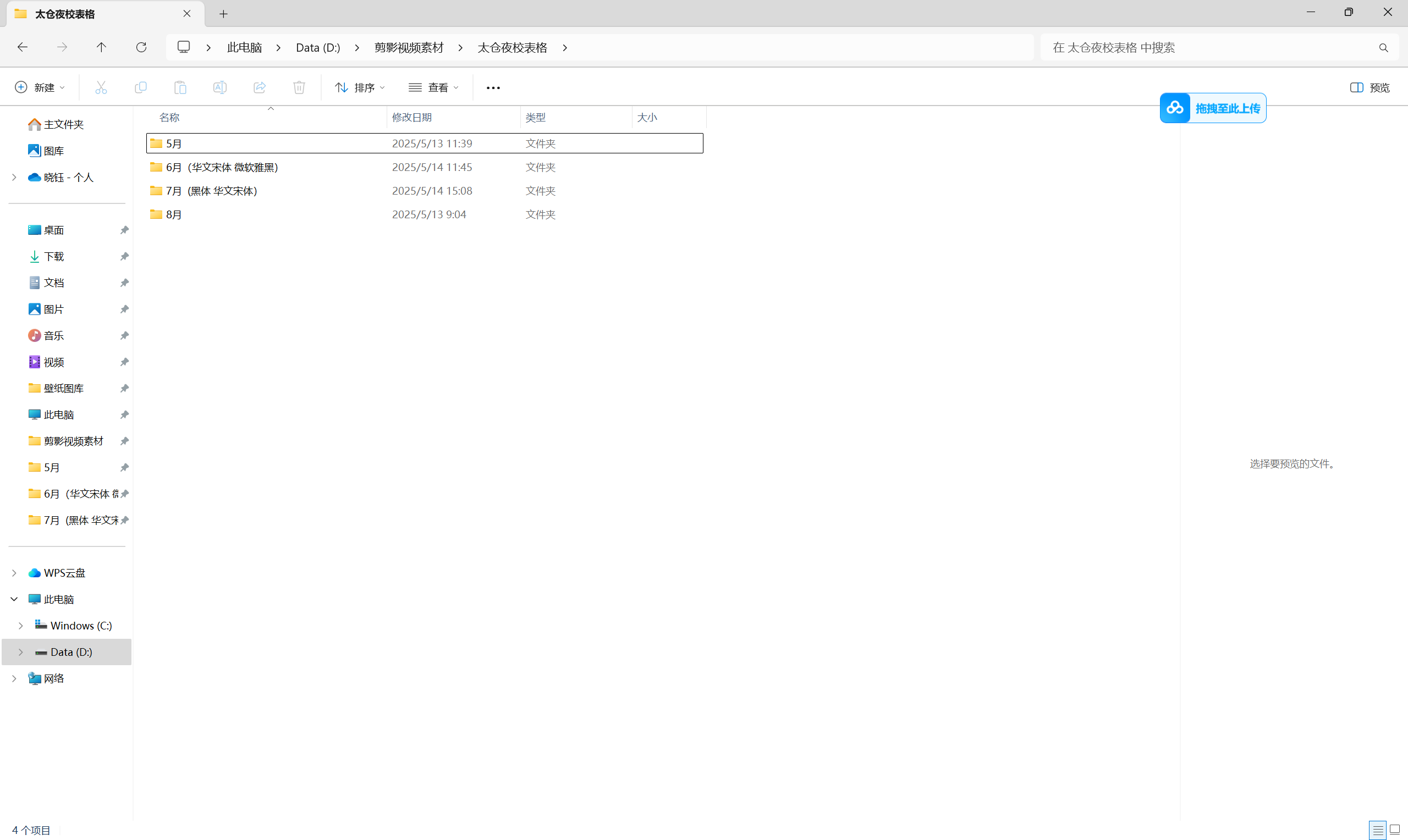Sort by the 修改日期 column header
The image size is (1408, 840).
click(411, 117)
